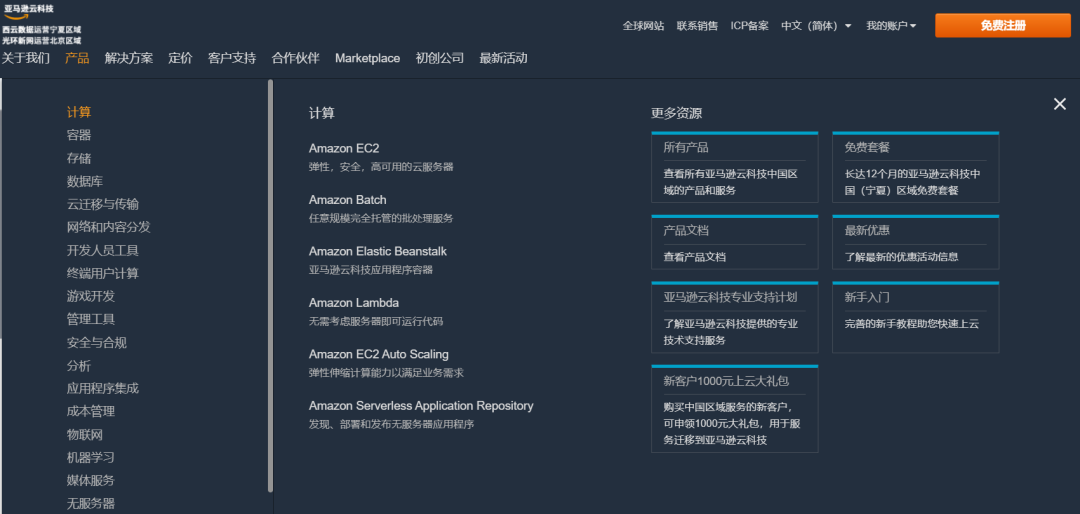
Task: Select the 容器 category
Action: click(79, 135)
